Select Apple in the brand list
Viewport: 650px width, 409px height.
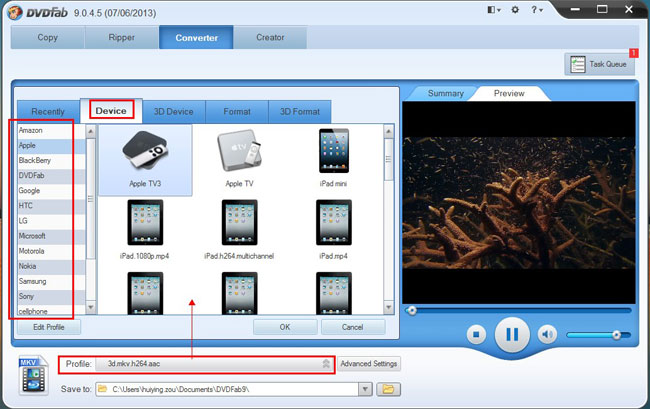[x=51, y=145]
